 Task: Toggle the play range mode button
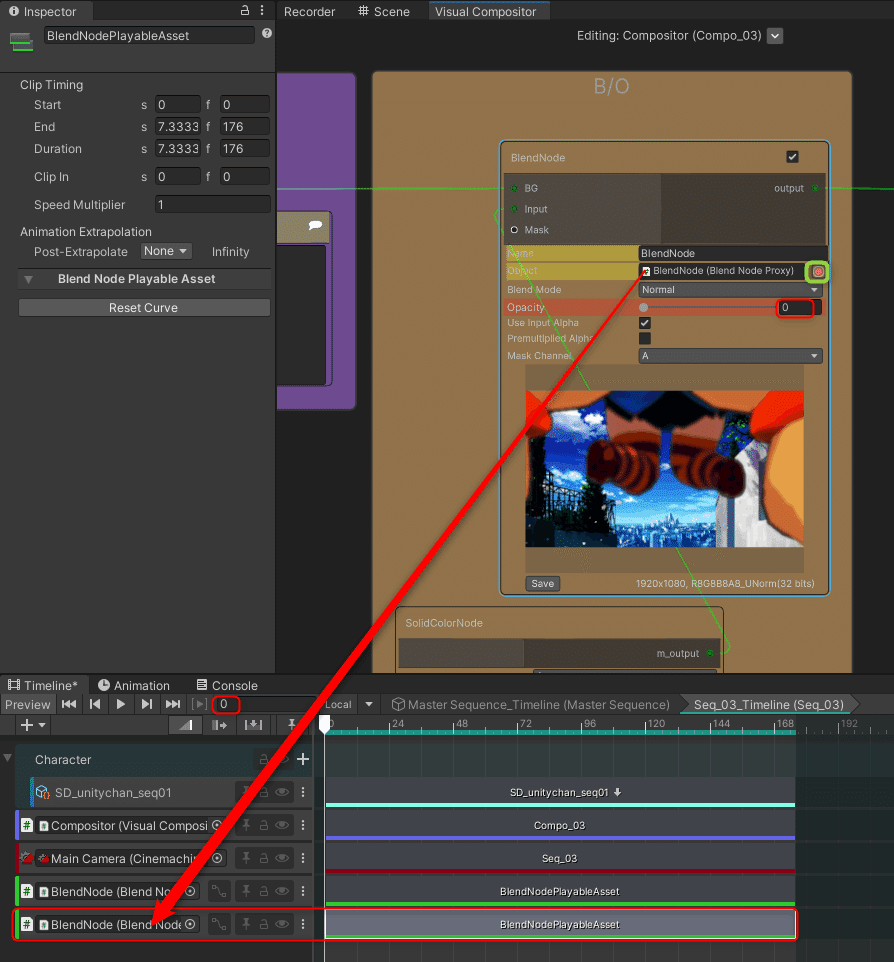point(199,704)
